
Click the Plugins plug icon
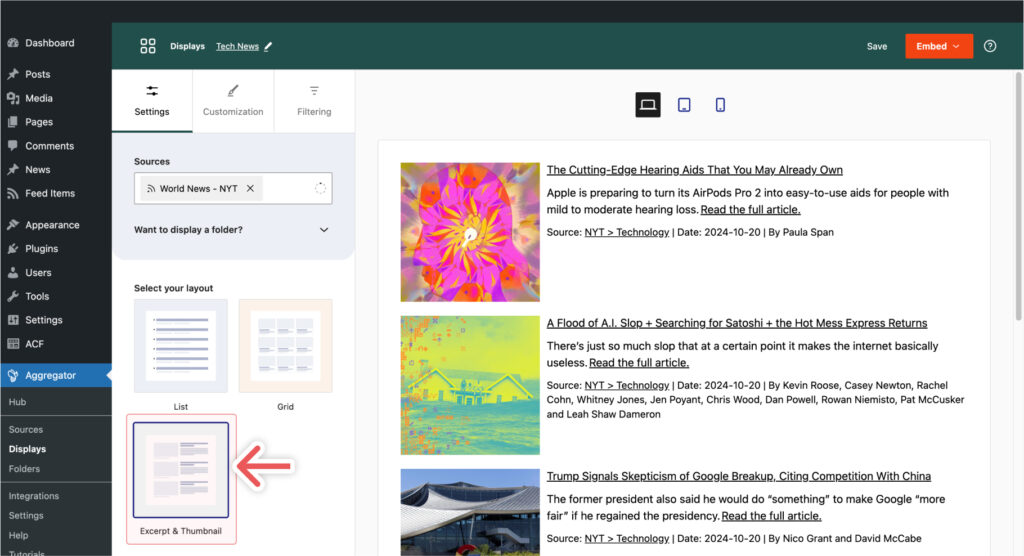(13, 248)
